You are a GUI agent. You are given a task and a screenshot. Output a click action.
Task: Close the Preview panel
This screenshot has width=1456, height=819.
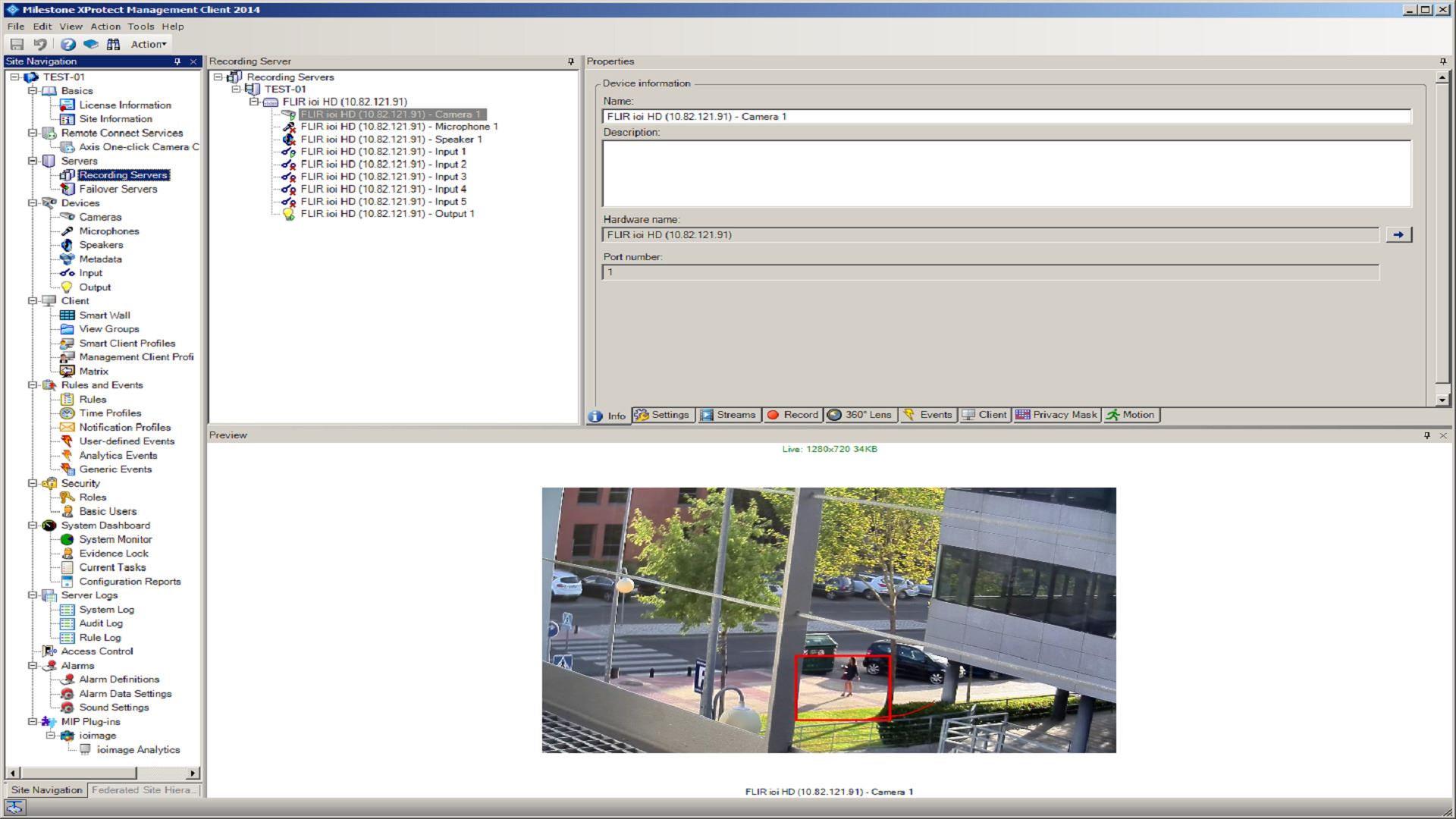tap(1443, 435)
